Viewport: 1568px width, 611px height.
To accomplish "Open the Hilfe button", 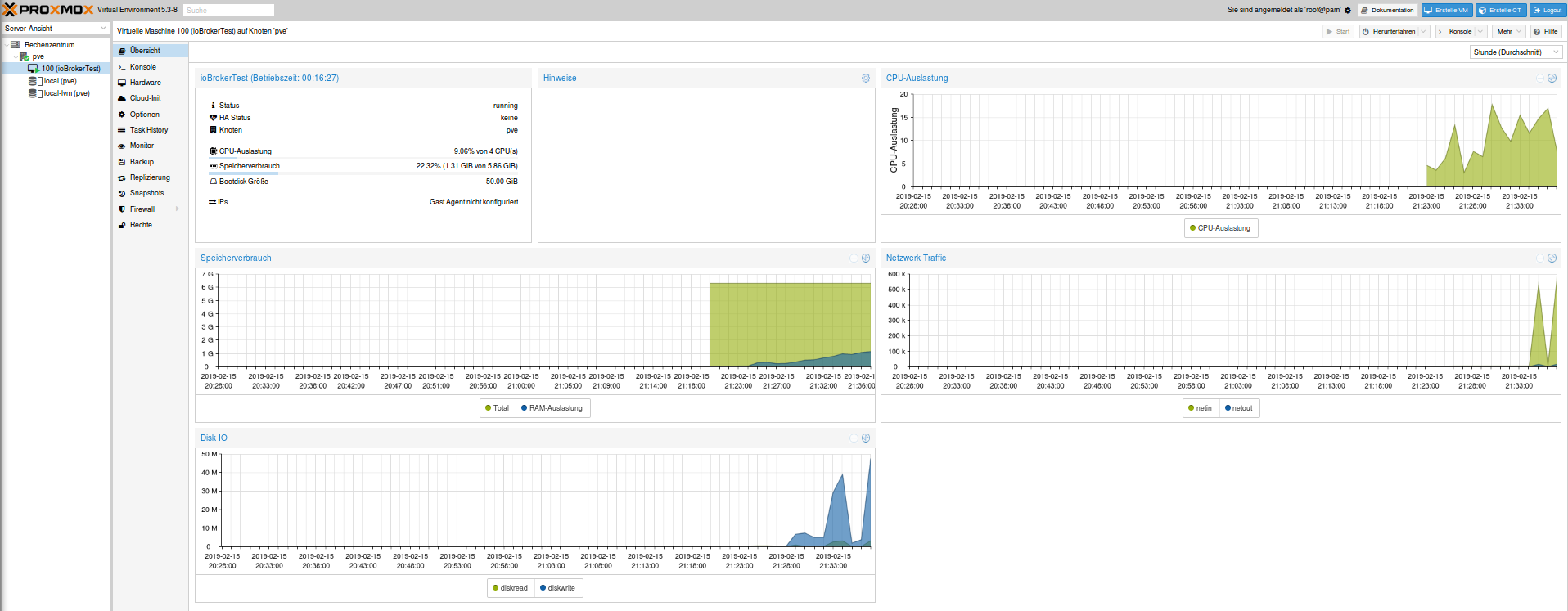I will [1546, 32].
